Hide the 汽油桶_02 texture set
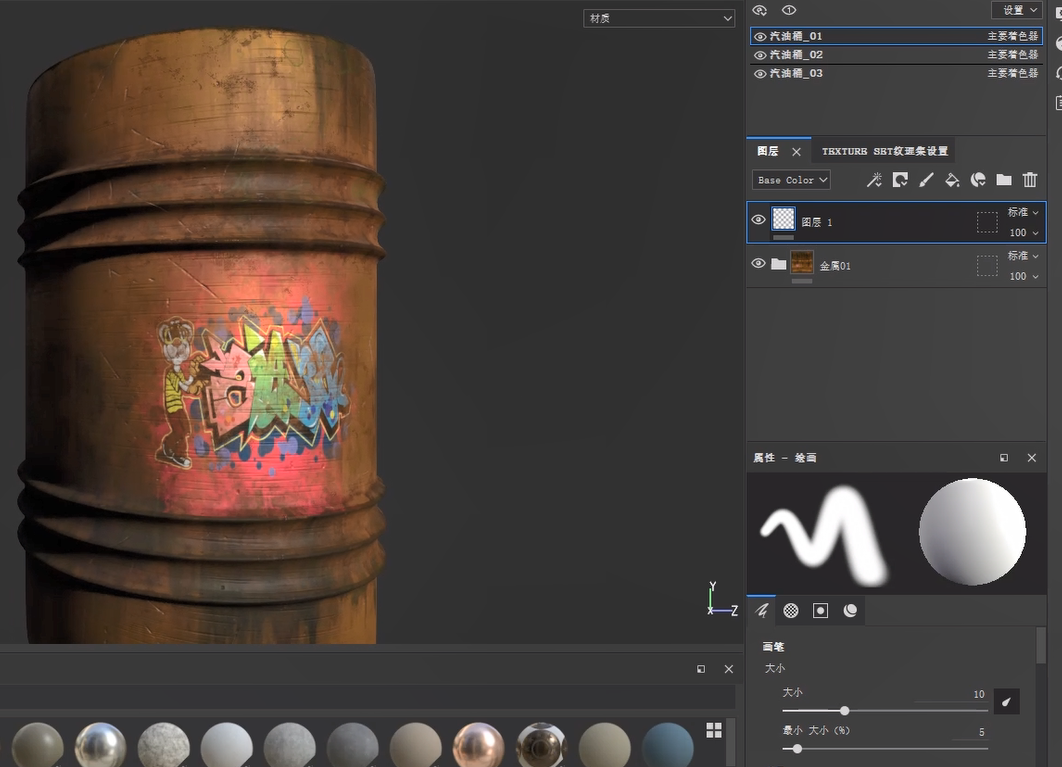Image resolution: width=1062 pixels, height=767 pixels. 760,55
